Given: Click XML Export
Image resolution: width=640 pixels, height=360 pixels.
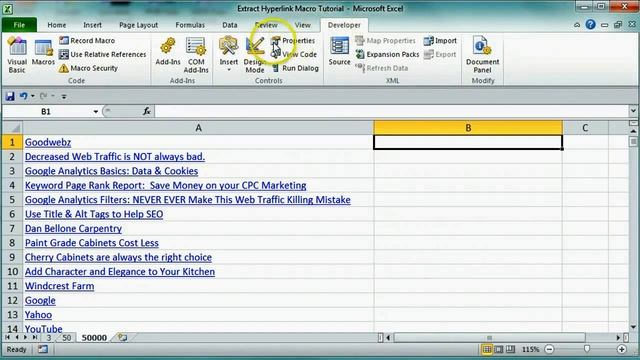Looking at the screenshot, I should (x=440, y=54).
